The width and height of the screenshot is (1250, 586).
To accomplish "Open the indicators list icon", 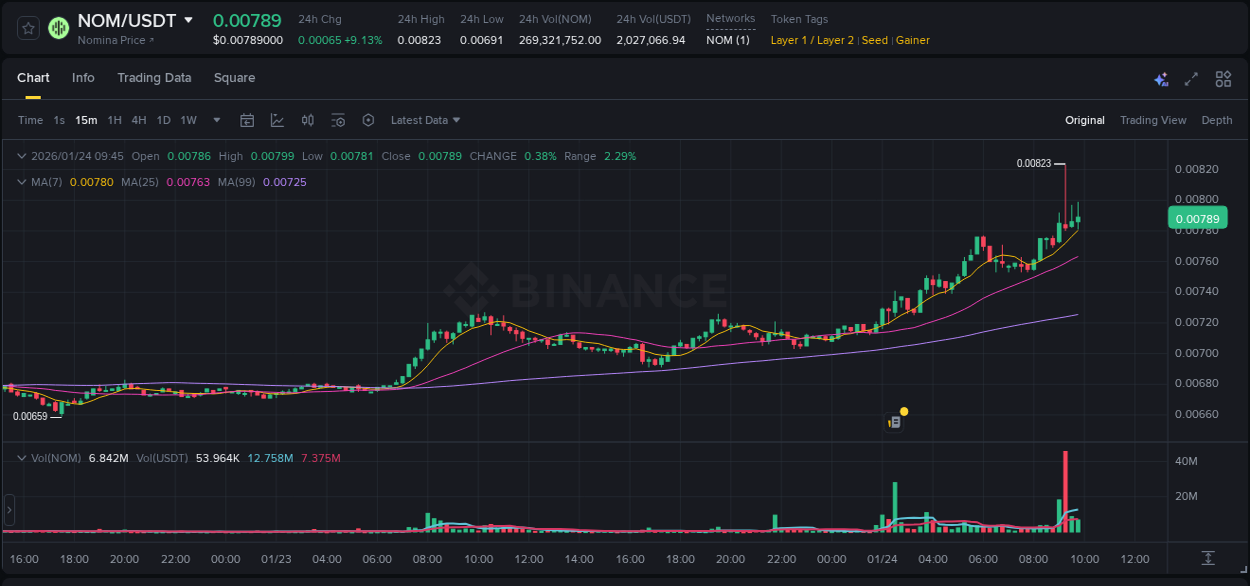I will (338, 120).
